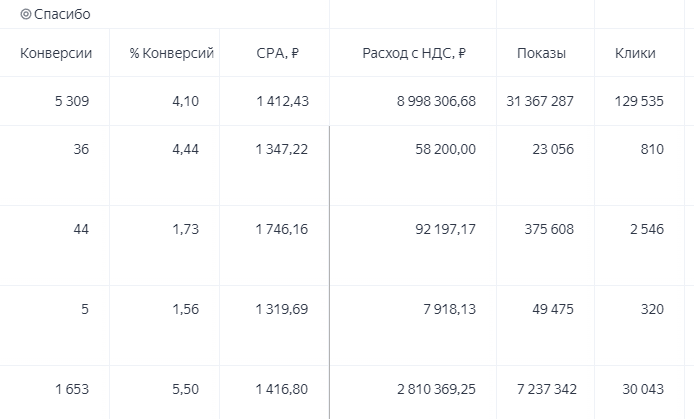Click spend value 2 810 369,25
Viewport: 694px width, 419px height.
436,389
